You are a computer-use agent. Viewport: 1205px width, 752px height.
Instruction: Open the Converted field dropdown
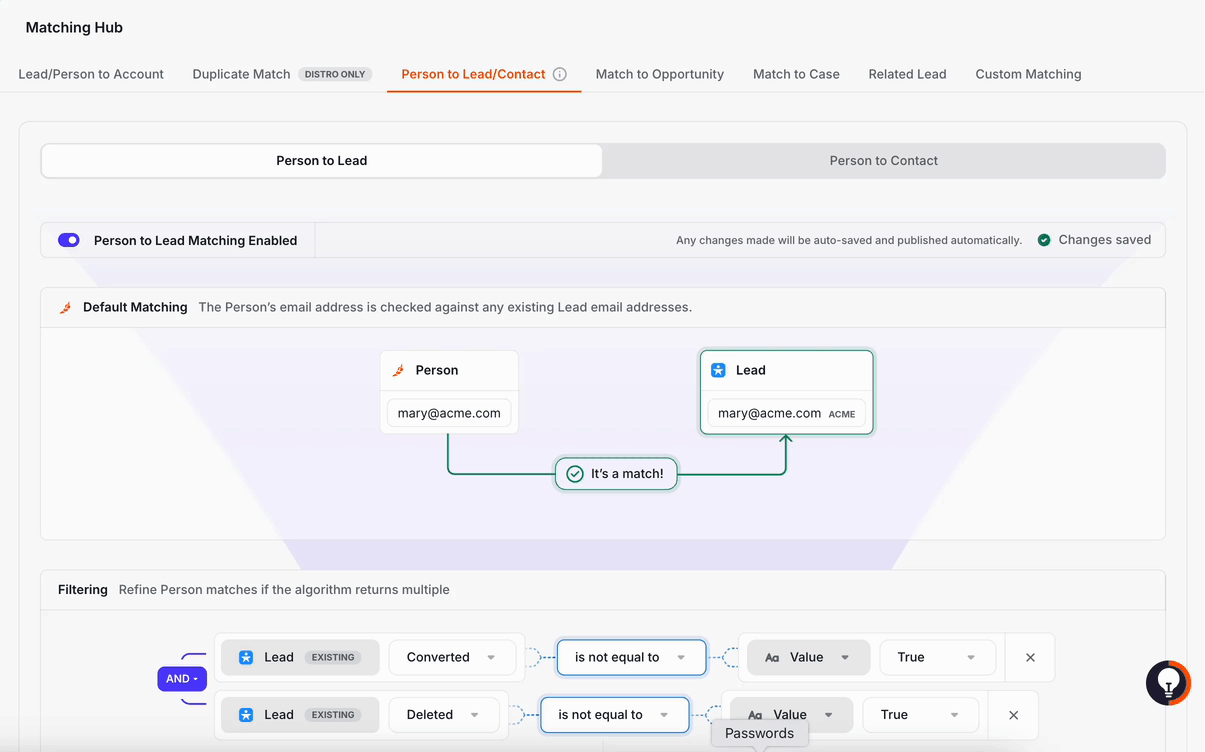(x=452, y=657)
